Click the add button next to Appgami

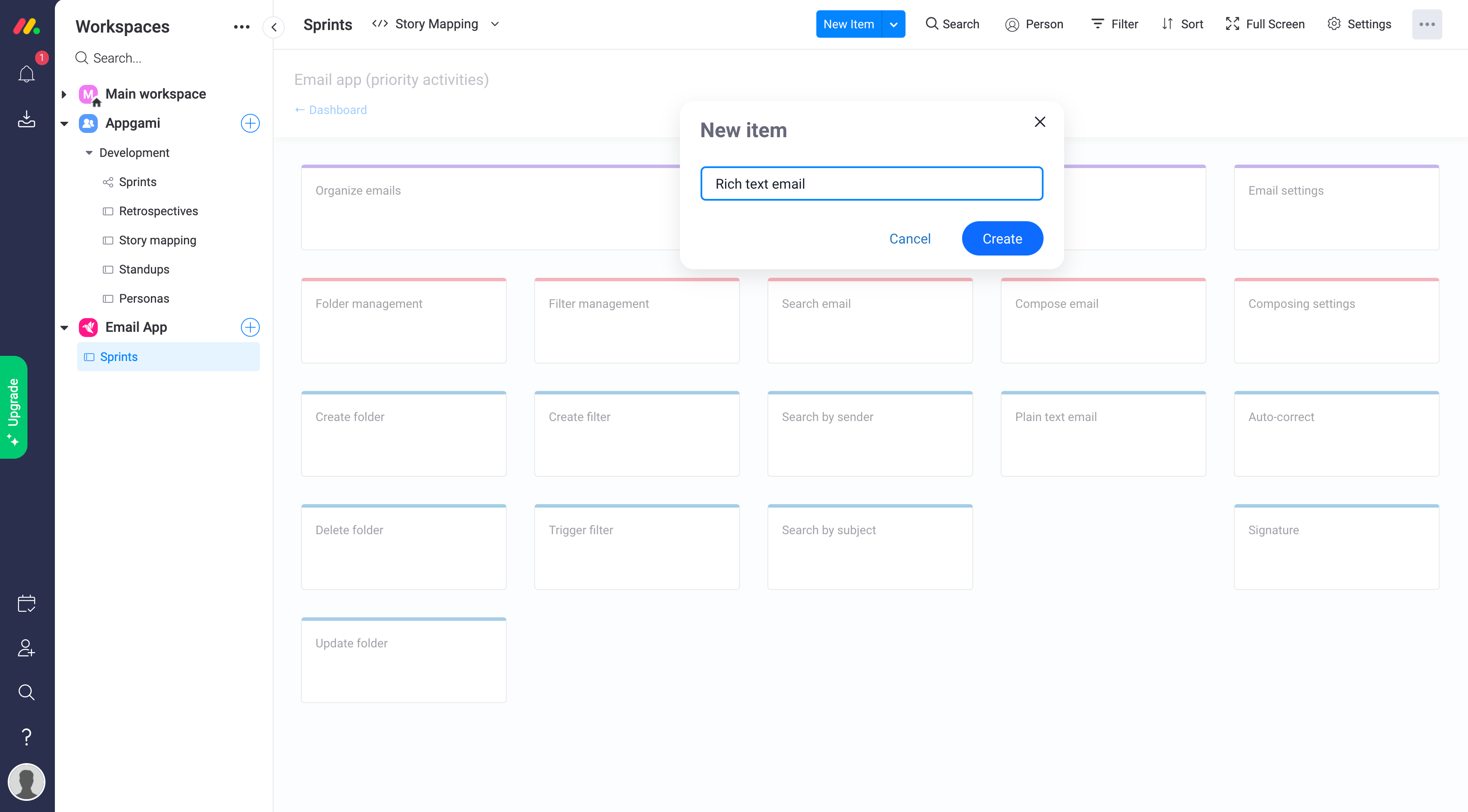pyautogui.click(x=250, y=123)
